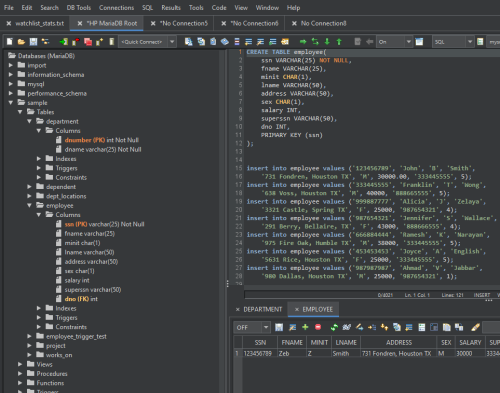Refresh results with green circular arrows

[334, 327]
